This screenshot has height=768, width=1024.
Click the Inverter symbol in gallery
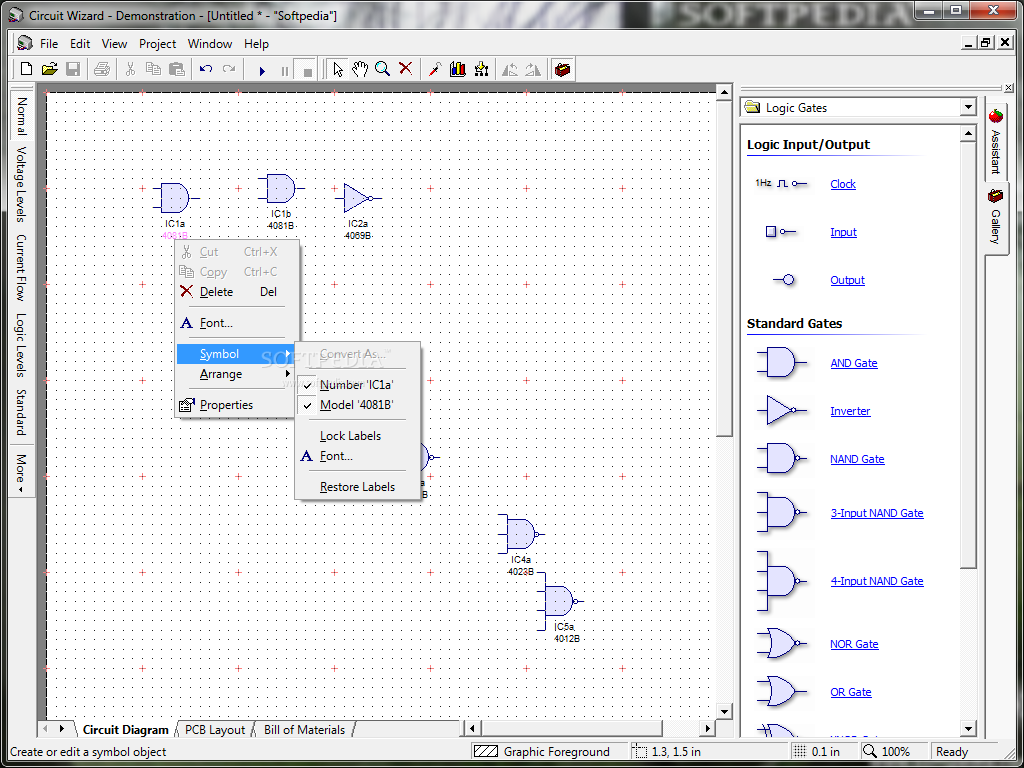pyautogui.click(x=781, y=411)
